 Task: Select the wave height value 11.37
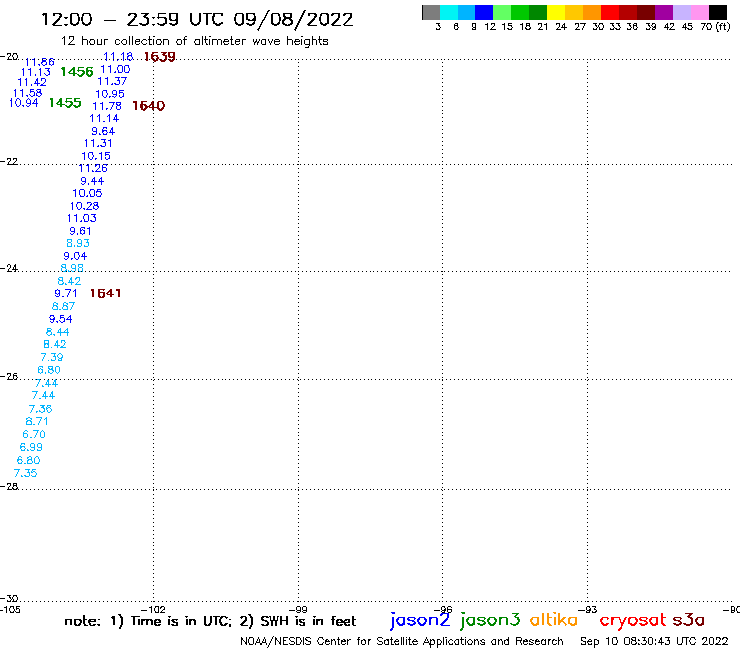pyautogui.click(x=112, y=81)
